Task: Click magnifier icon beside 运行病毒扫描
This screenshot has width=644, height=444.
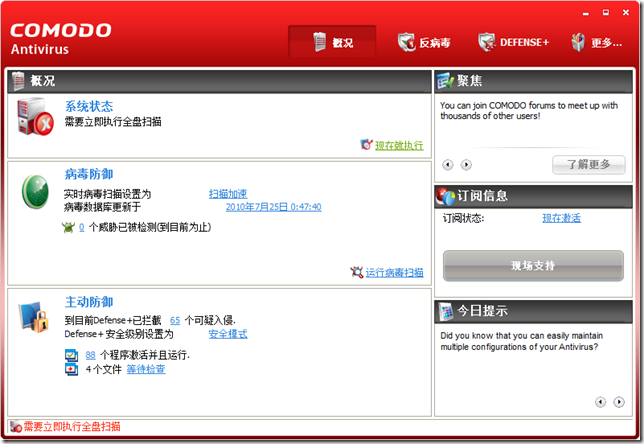Action: [356, 272]
